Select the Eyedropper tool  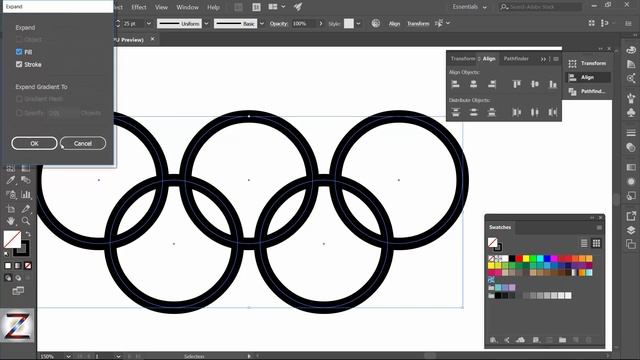[11, 180]
